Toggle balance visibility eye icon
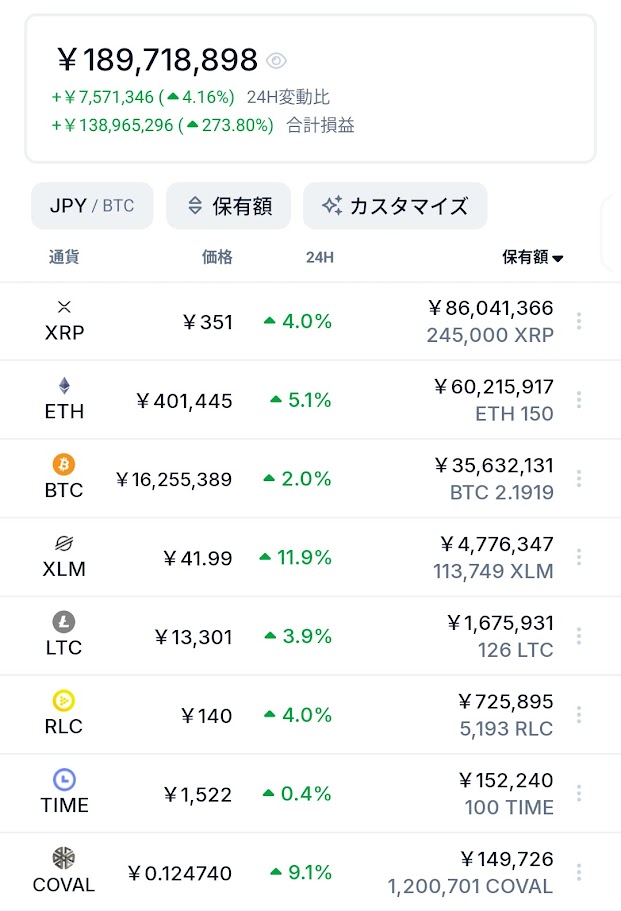This screenshot has height=911, width=621. click(x=276, y=60)
